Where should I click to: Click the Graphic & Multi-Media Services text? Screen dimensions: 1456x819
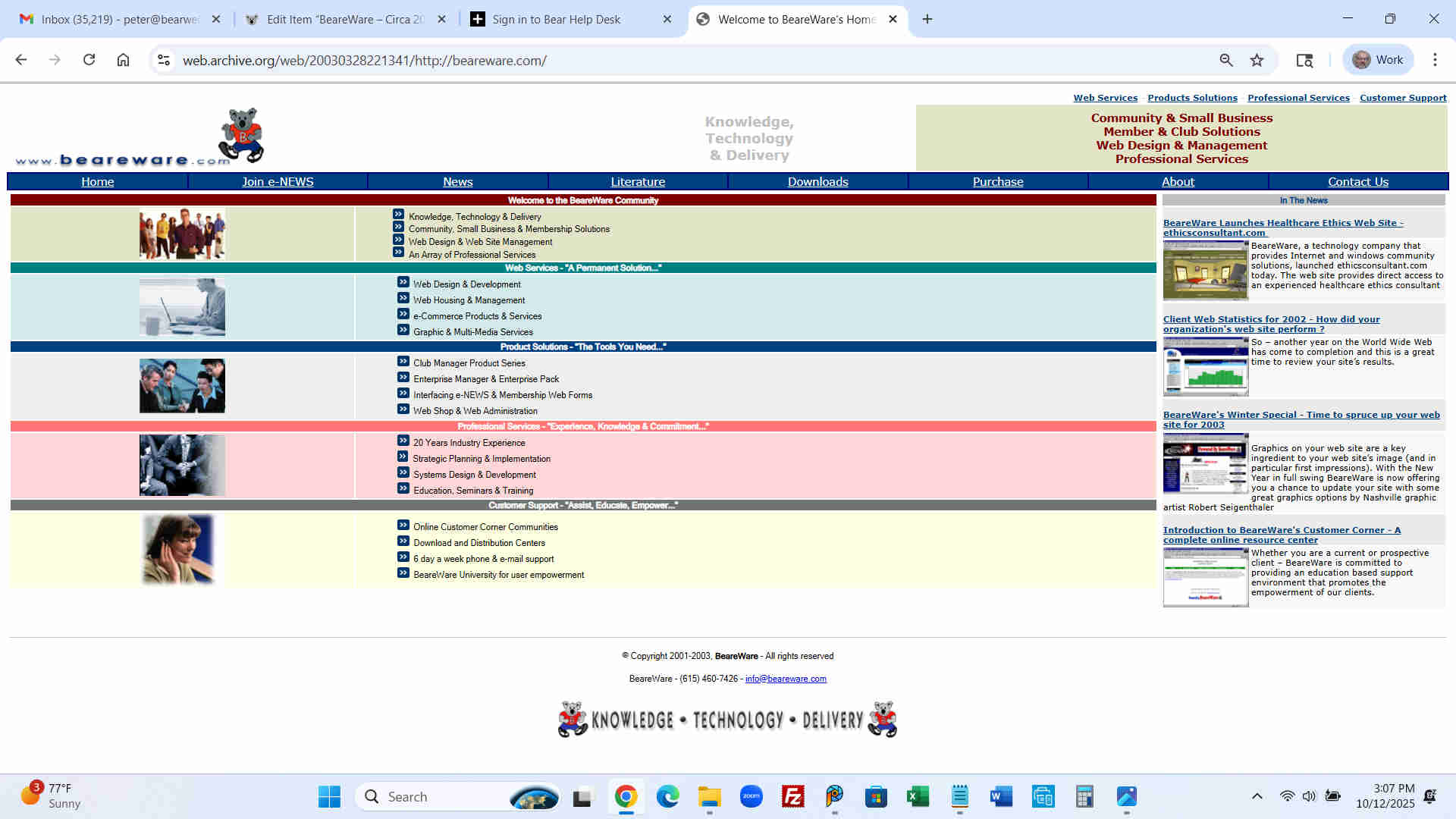473,332
